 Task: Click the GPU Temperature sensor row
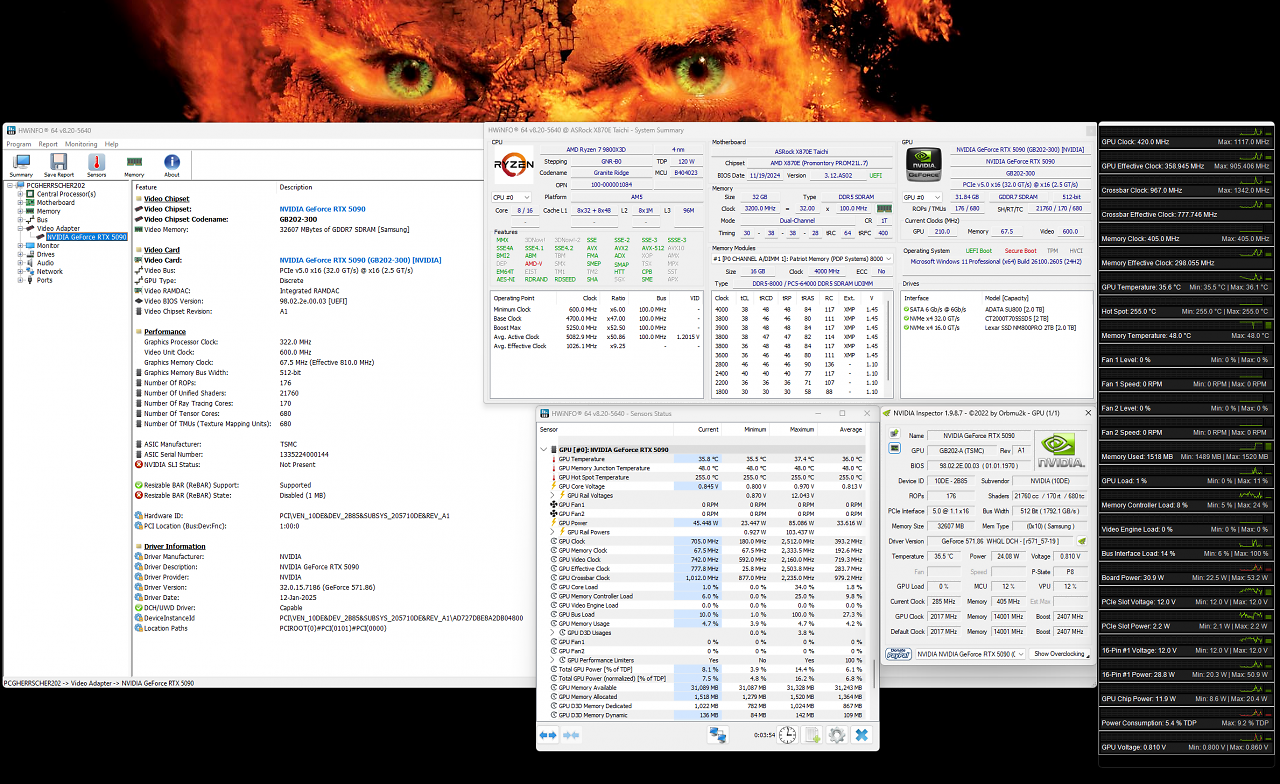point(705,459)
